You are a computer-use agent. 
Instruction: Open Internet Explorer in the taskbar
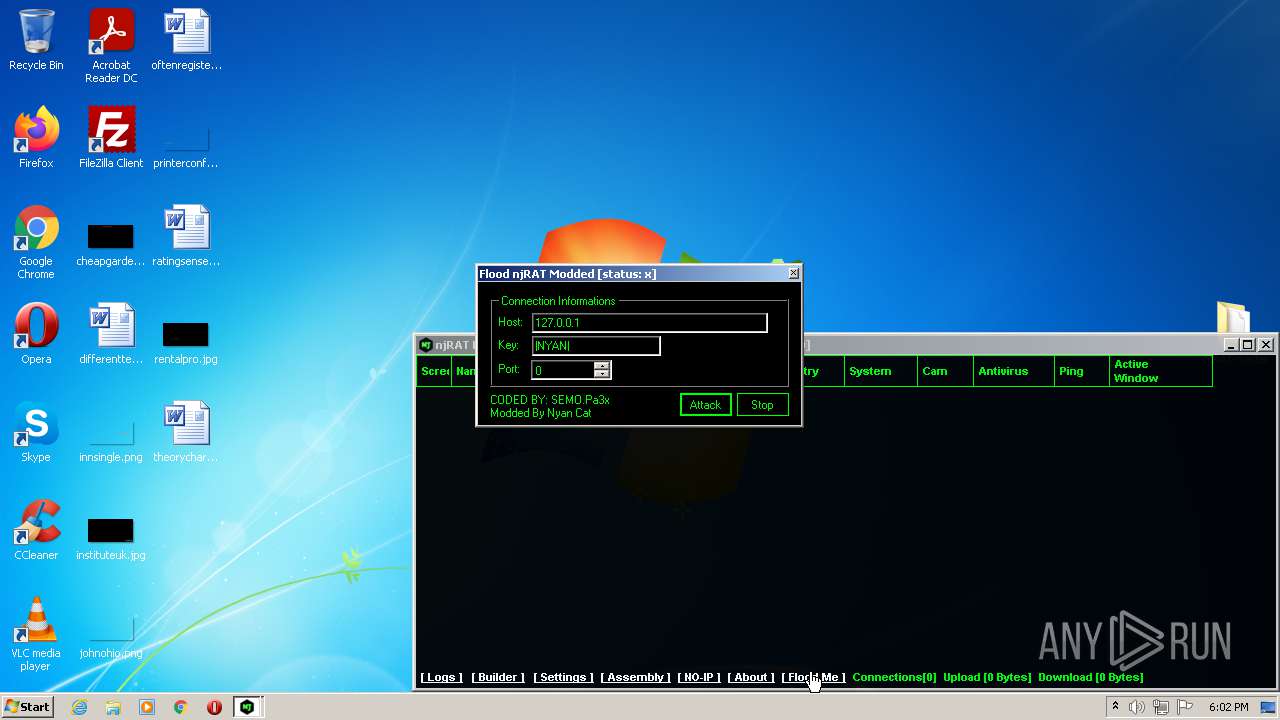point(80,707)
